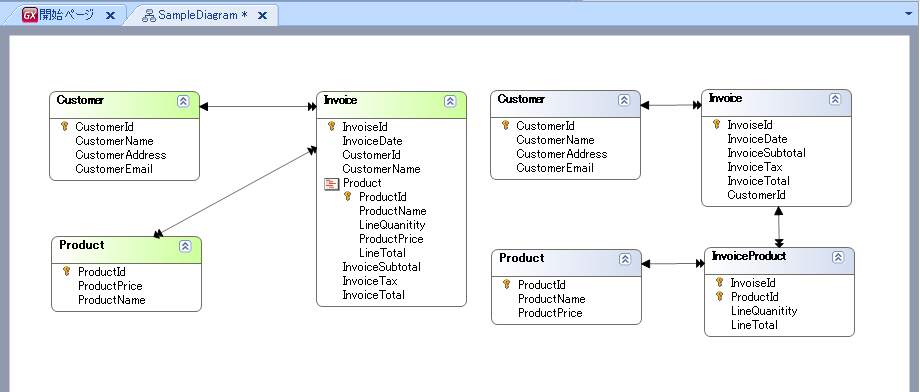The width and height of the screenshot is (920, 392).
Task: Select CustomerId in green Invoice table
Action: (371, 155)
